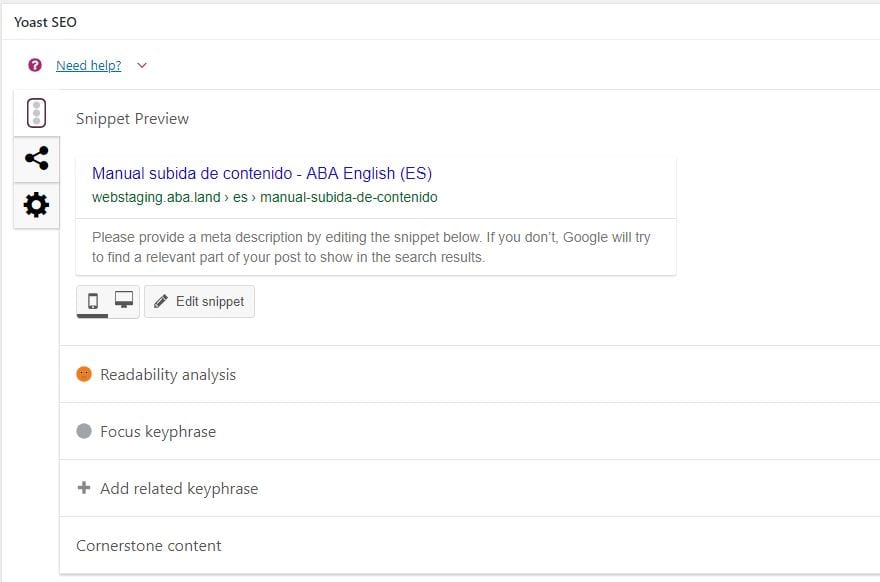Click the Edit snippet button
The height and width of the screenshot is (582, 880).
200,302
